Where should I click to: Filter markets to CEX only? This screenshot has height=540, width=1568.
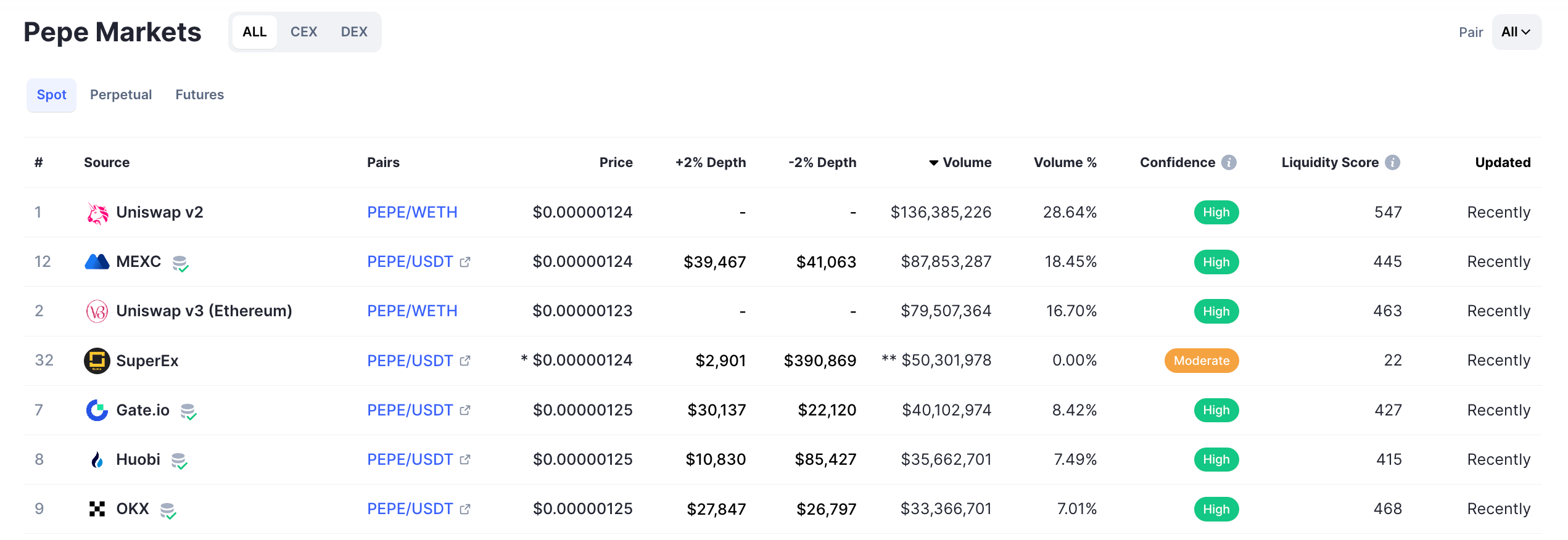303,32
